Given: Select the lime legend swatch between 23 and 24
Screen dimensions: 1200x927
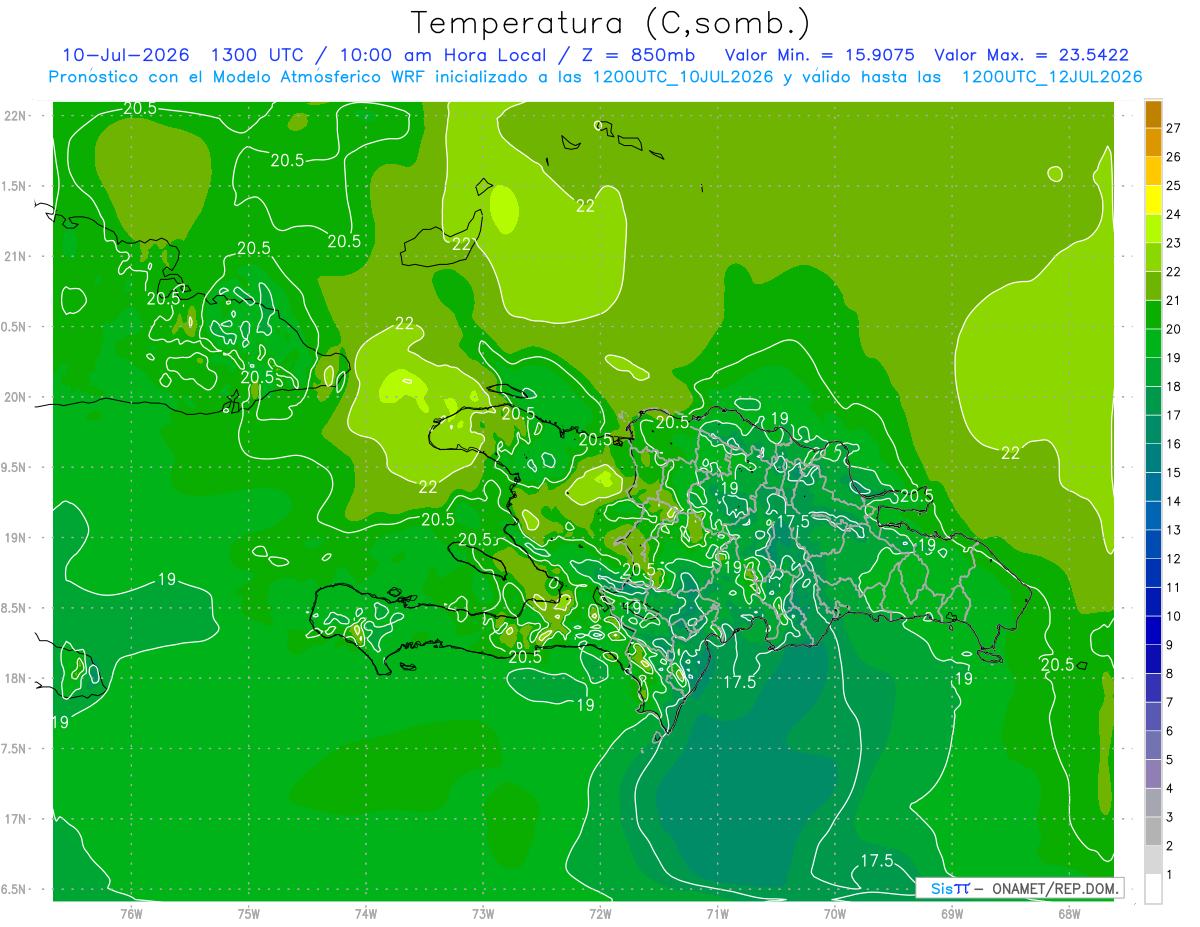Looking at the screenshot, I should 1153,229.
